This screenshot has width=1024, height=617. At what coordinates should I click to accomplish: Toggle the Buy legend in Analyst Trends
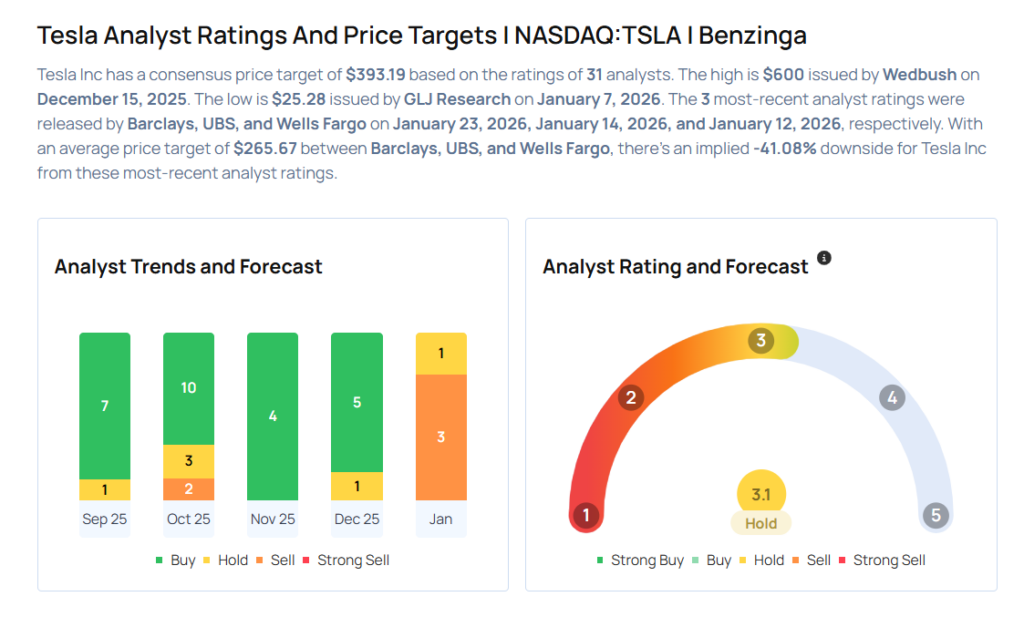176,560
